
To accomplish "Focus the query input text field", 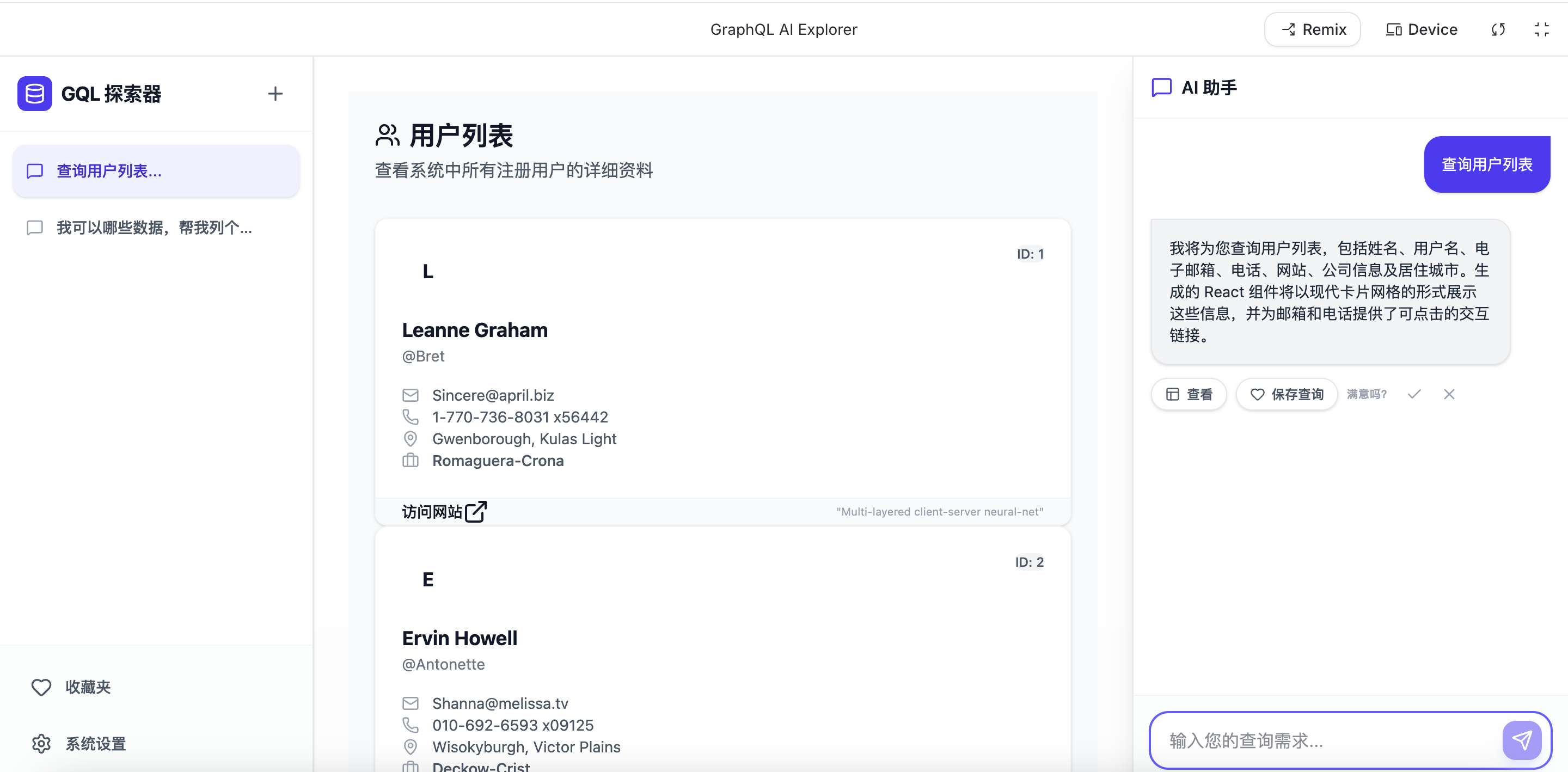I will pyautogui.click(x=1327, y=740).
